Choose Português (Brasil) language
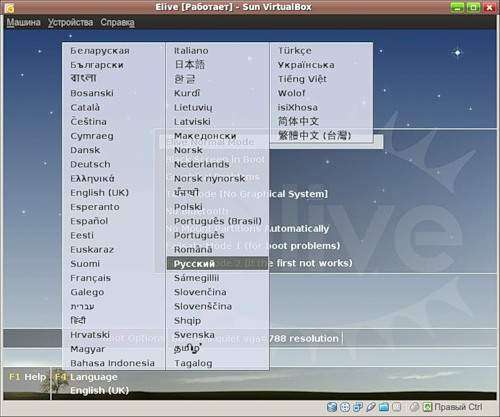The height and width of the screenshot is (417, 500). [218, 221]
